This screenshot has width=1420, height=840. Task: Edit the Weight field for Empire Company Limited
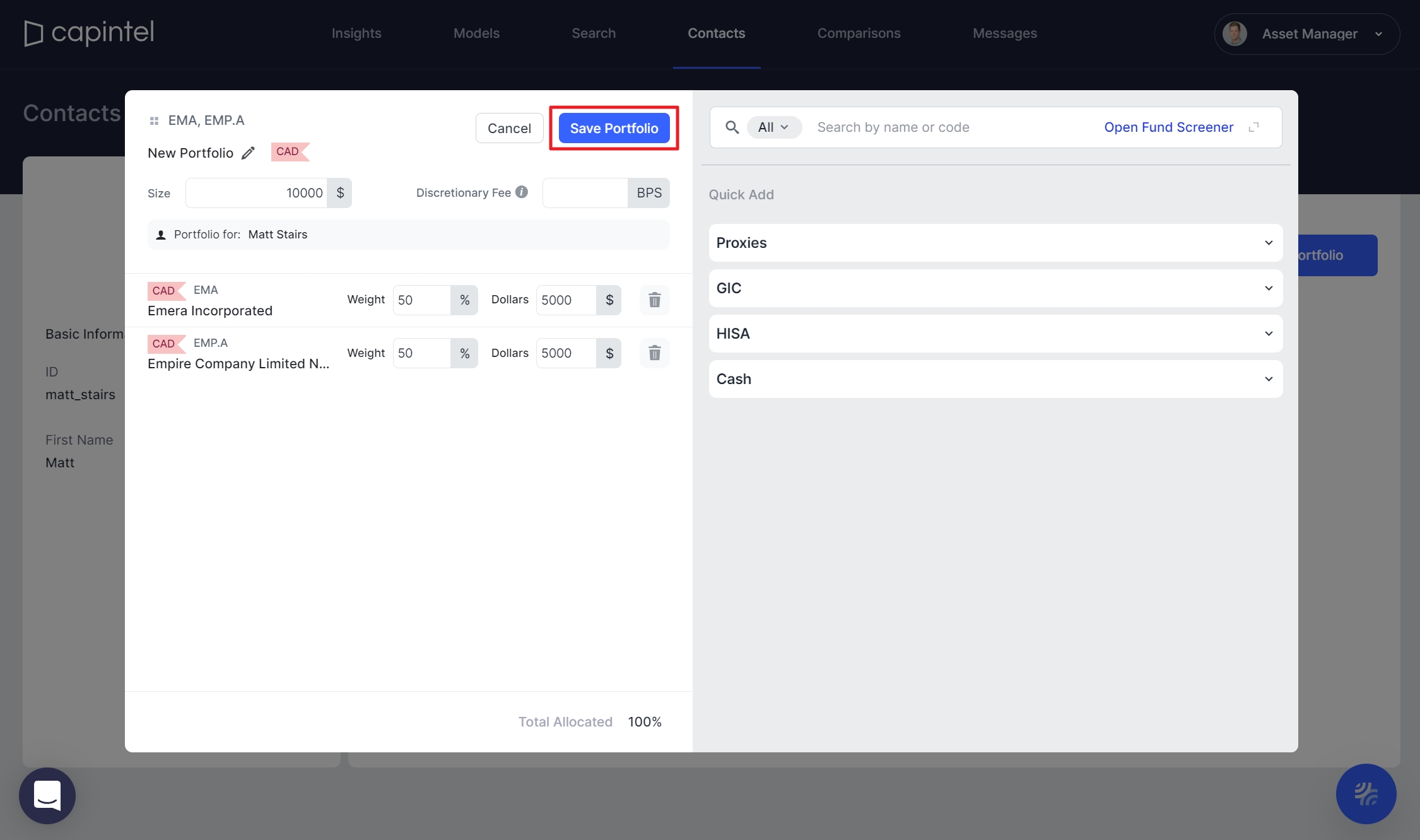(x=421, y=353)
